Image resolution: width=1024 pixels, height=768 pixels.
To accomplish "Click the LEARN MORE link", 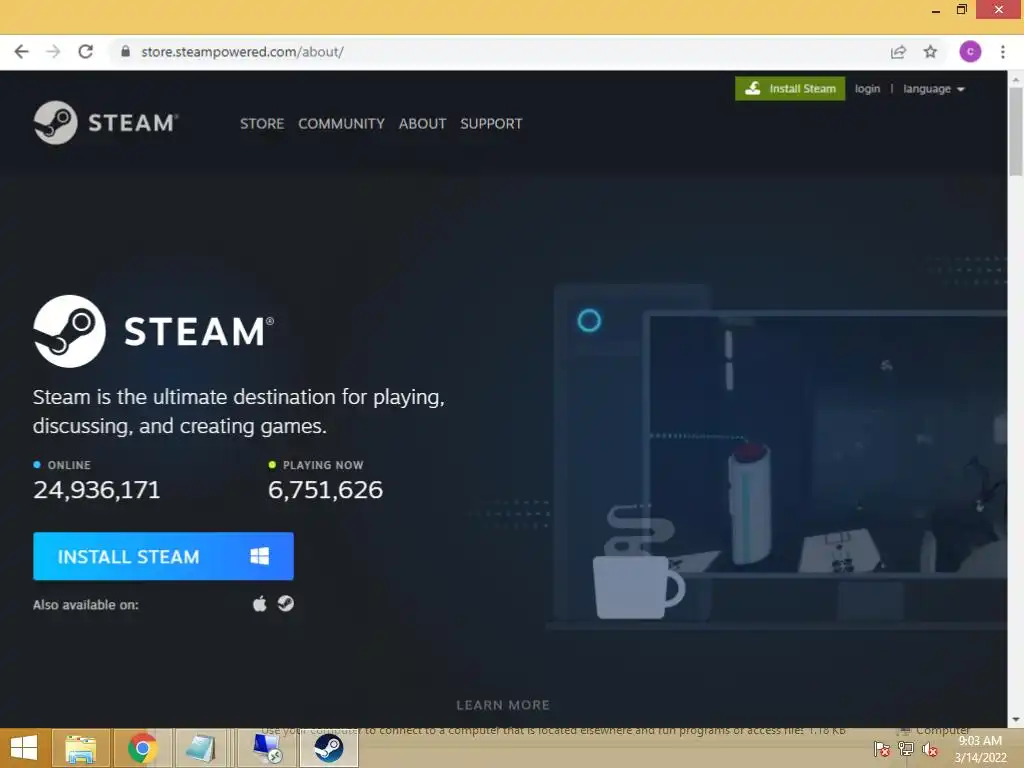I will pos(503,705).
